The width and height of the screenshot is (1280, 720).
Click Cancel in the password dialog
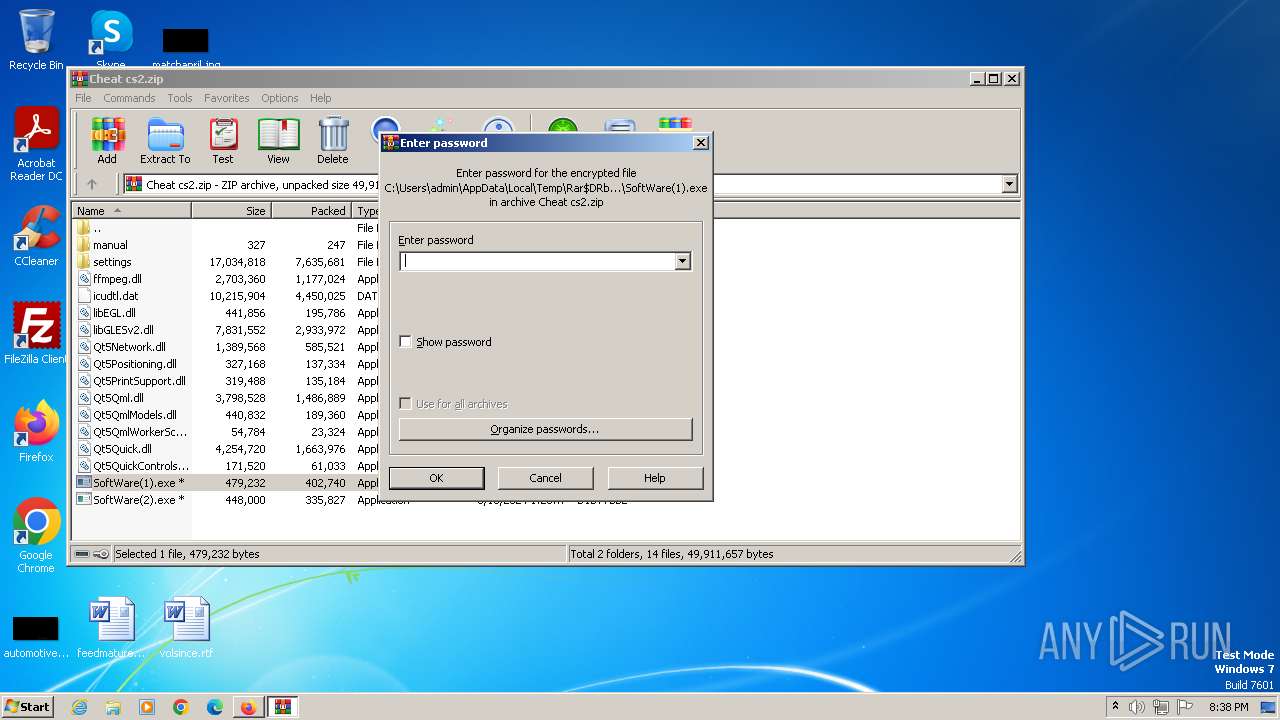(545, 478)
